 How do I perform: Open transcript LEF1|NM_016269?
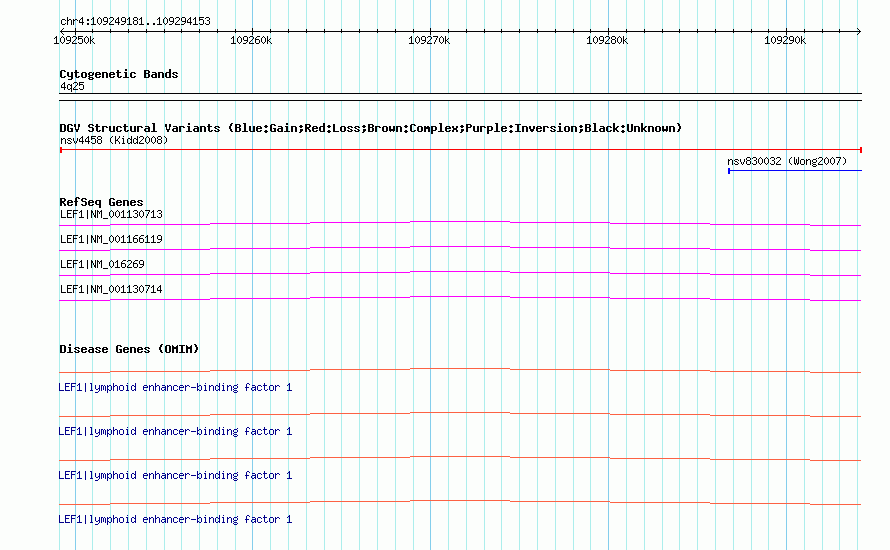point(102,264)
